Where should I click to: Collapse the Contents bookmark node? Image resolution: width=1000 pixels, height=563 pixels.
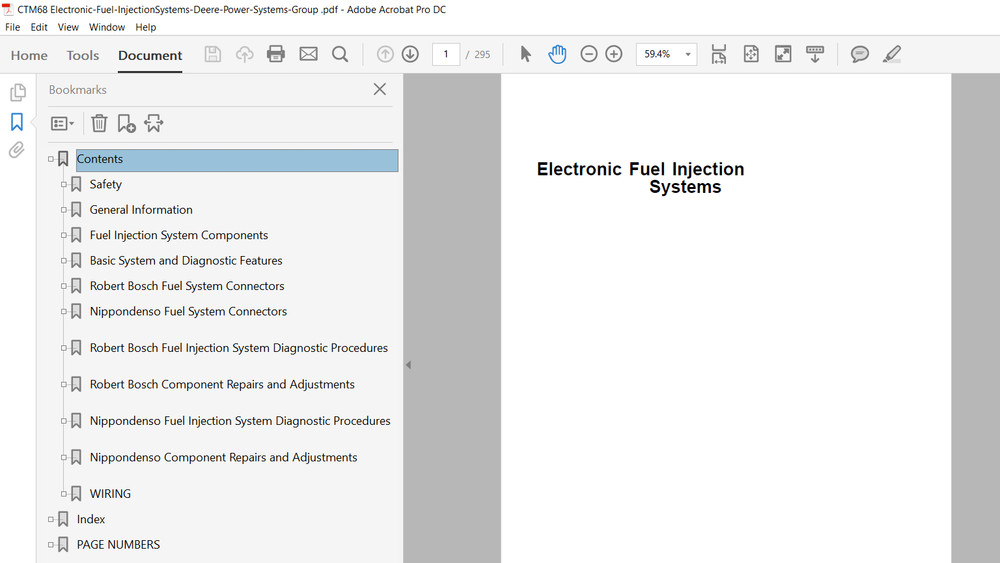pyautogui.click(x=50, y=159)
